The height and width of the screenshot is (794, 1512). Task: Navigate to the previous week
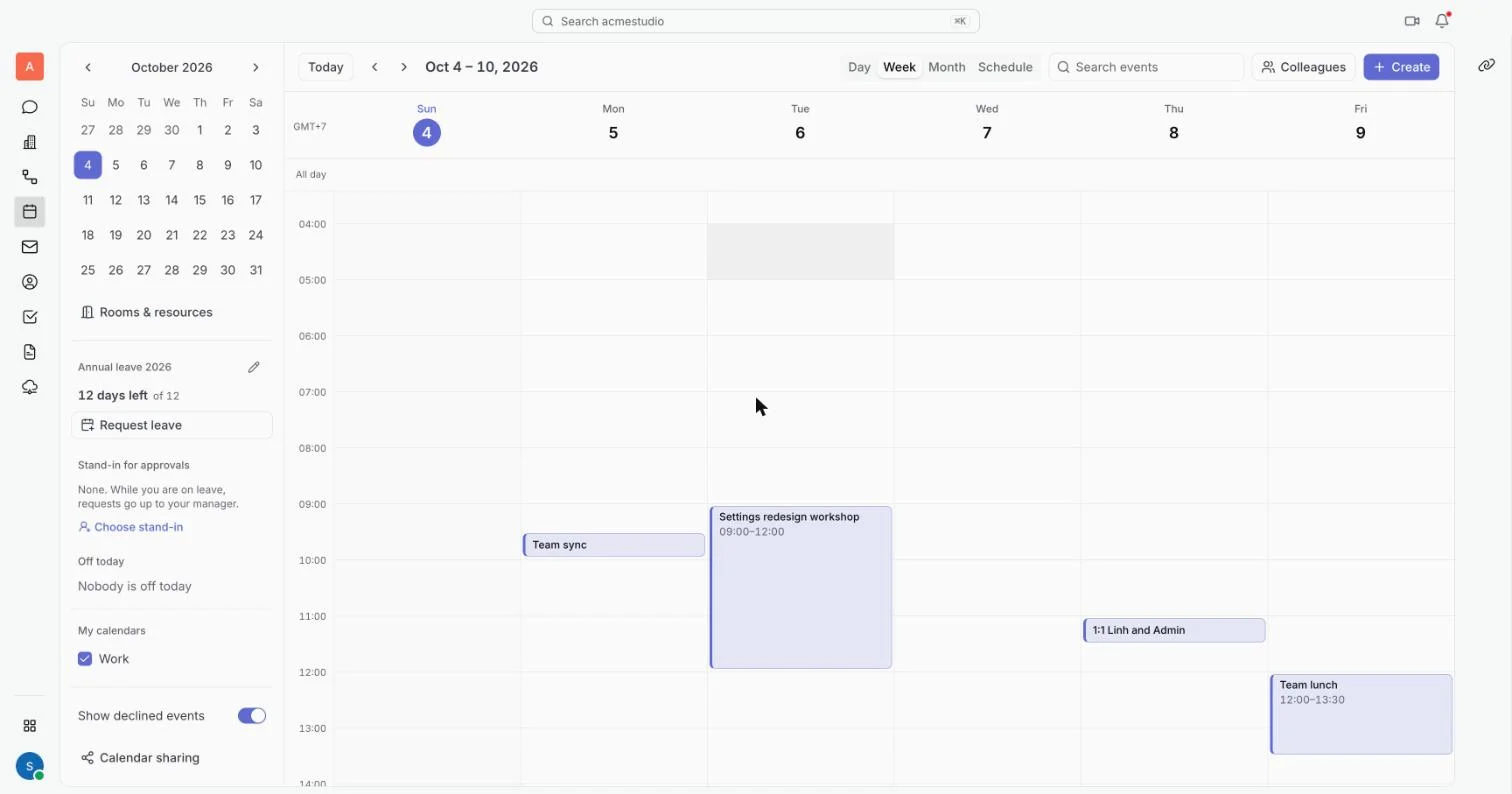(375, 67)
